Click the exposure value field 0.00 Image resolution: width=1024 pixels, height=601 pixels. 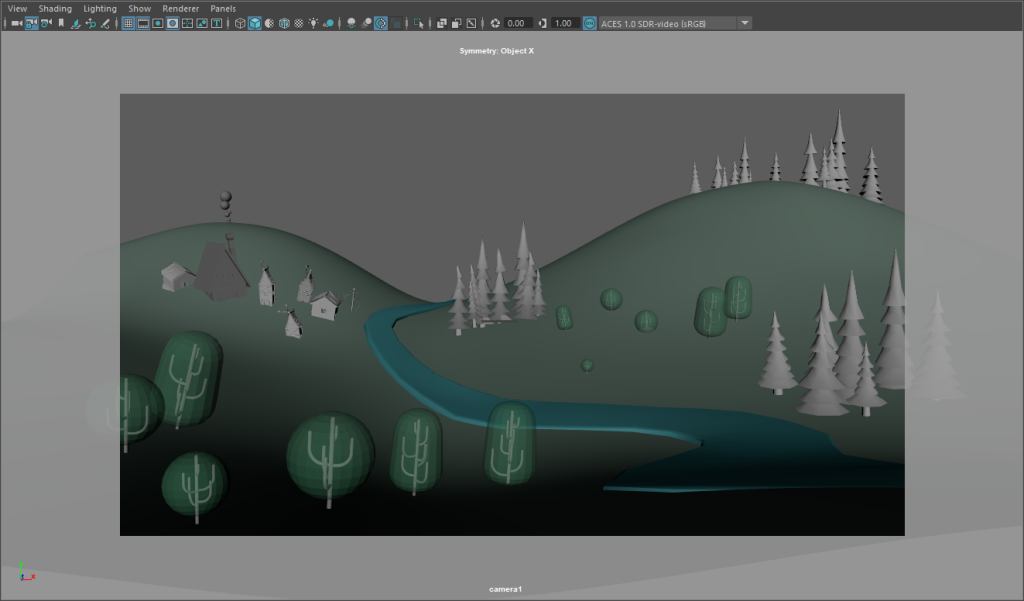(516, 24)
